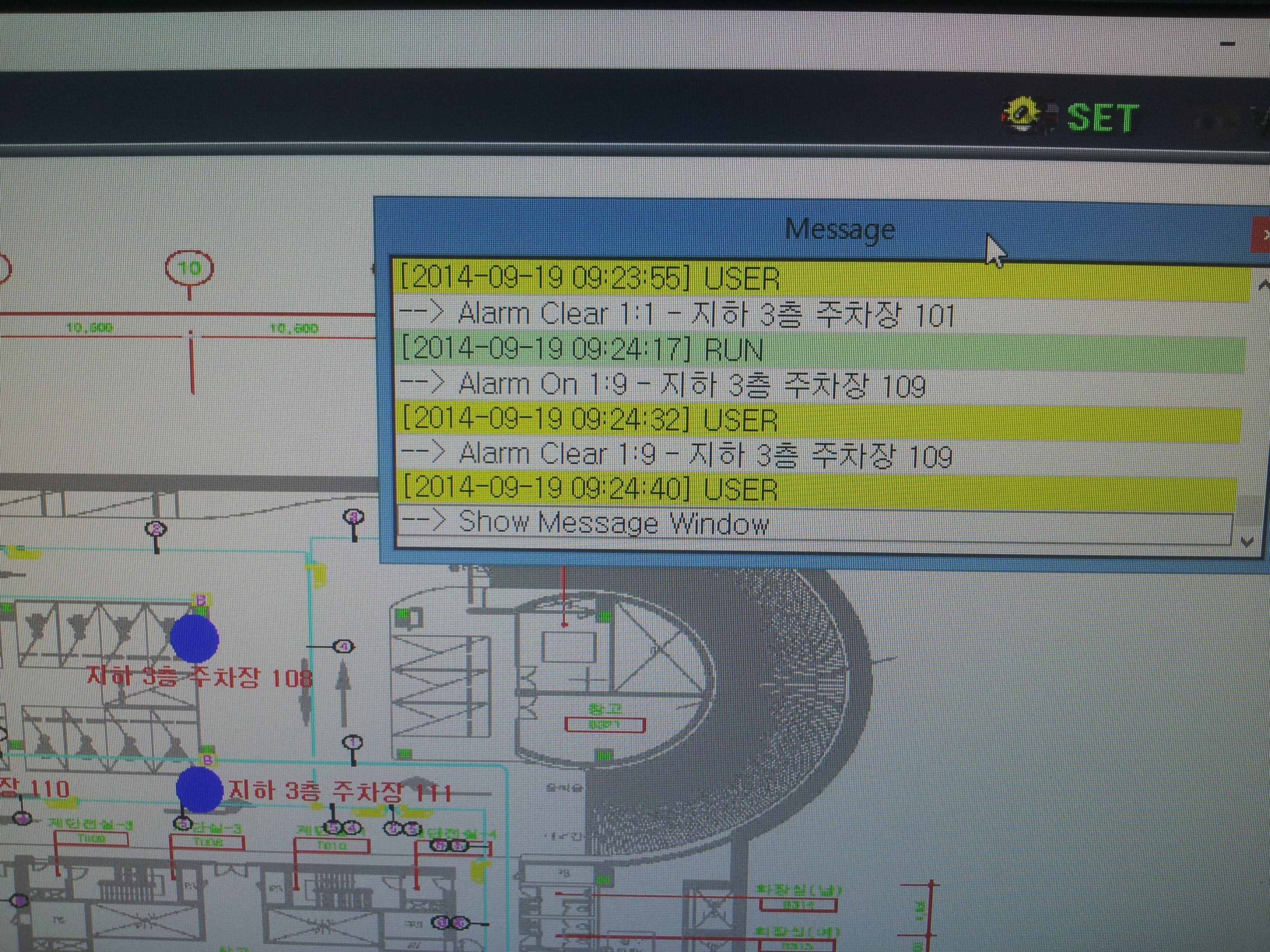This screenshot has height=952, width=1270.
Task: Click the detector marker nearest the Message window's lower-left corner
Action: [354, 517]
